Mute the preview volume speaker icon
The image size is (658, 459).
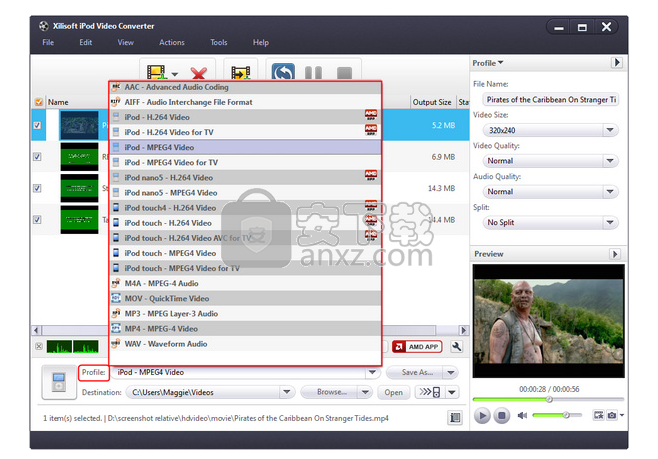[x=522, y=415]
